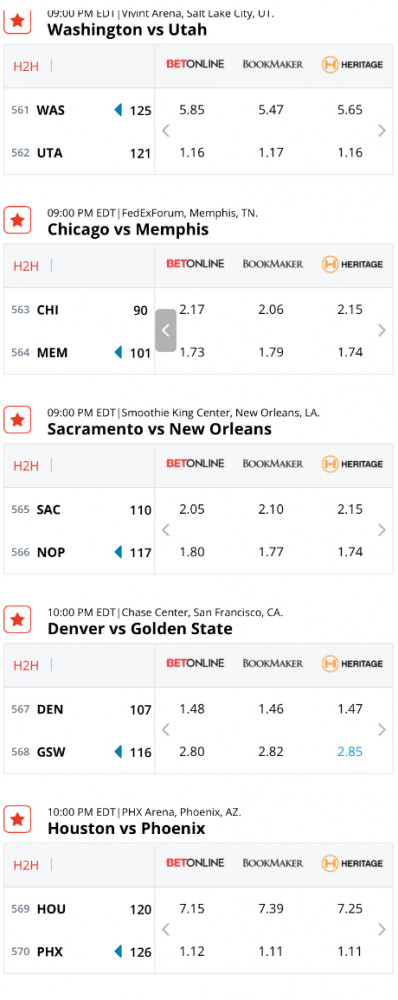Show next sportsbooks for Washington vs Utah
398x1000 pixels.
pyautogui.click(x=381, y=131)
